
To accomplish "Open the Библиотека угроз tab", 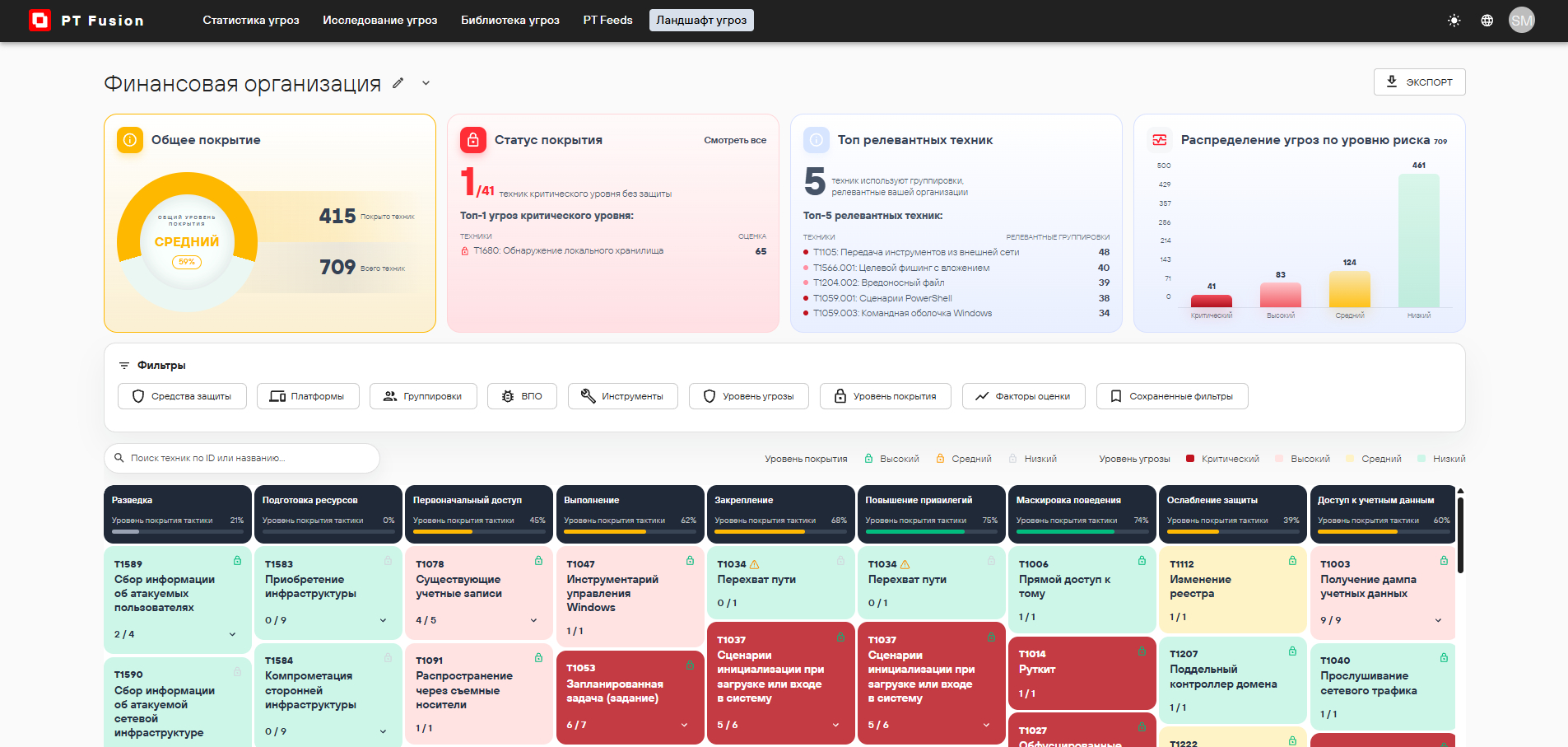I will tap(510, 21).
